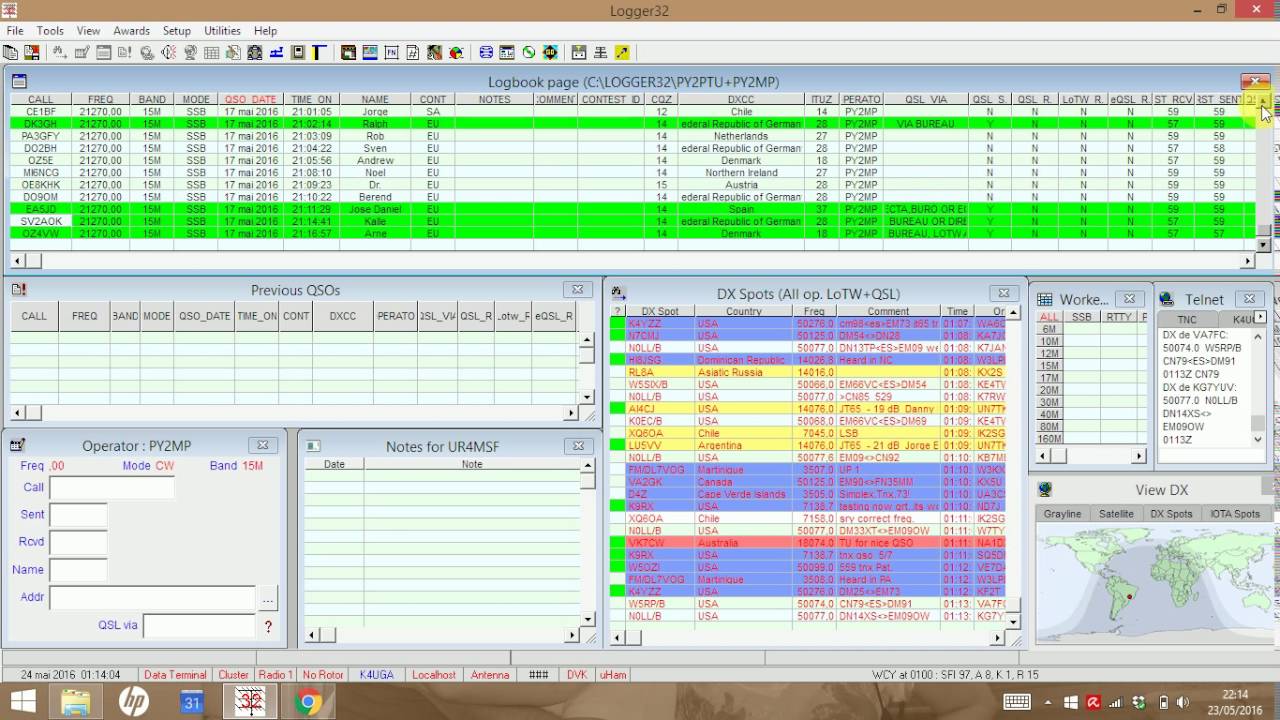The width and height of the screenshot is (1280, 720).
Task: Select the TNC tab in Telnet window
Action: (x=1186, y=320)
